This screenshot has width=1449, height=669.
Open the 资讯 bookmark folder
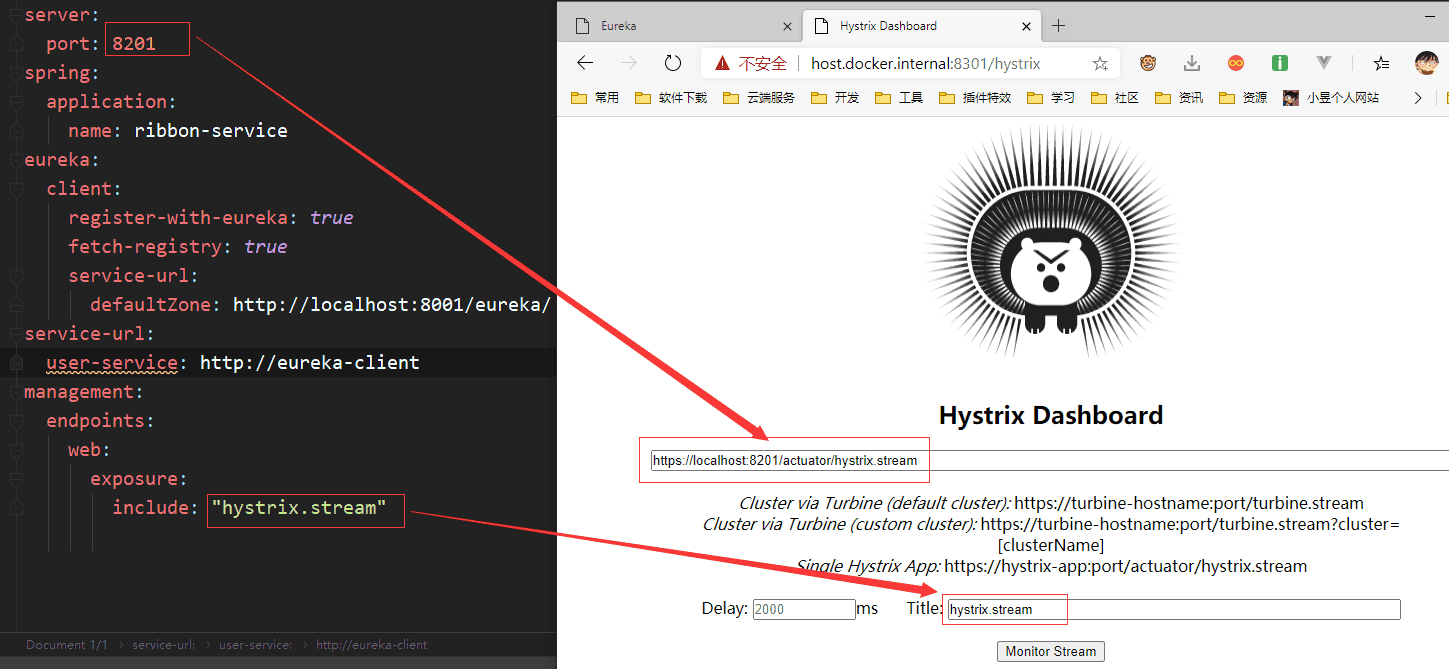pos(1179,97)
